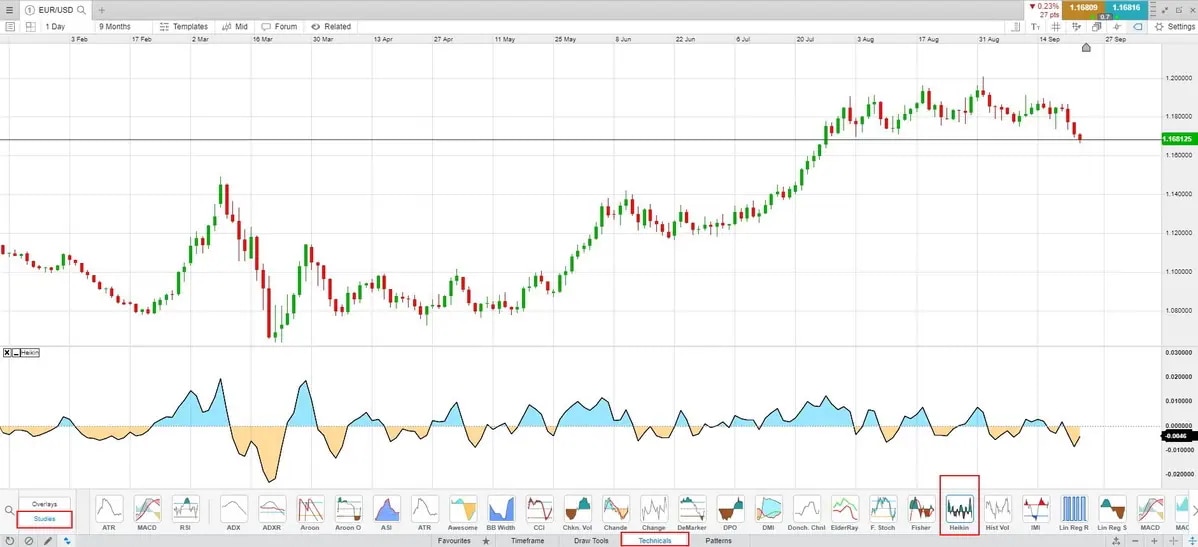Click the Forum button
This screenshot has height=547, width=1198.
pyautogui.click(x=280, y=27)
